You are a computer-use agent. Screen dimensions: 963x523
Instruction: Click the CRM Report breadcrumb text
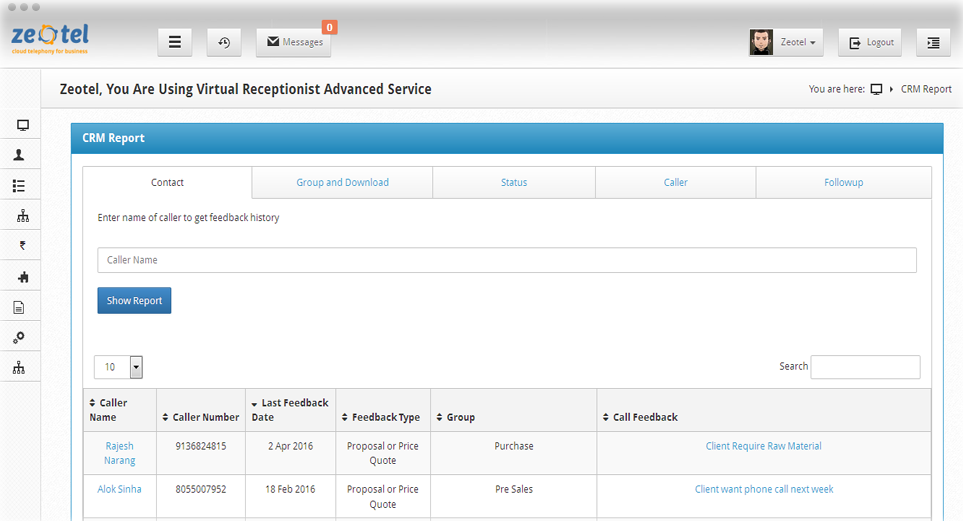pos(926,89)
